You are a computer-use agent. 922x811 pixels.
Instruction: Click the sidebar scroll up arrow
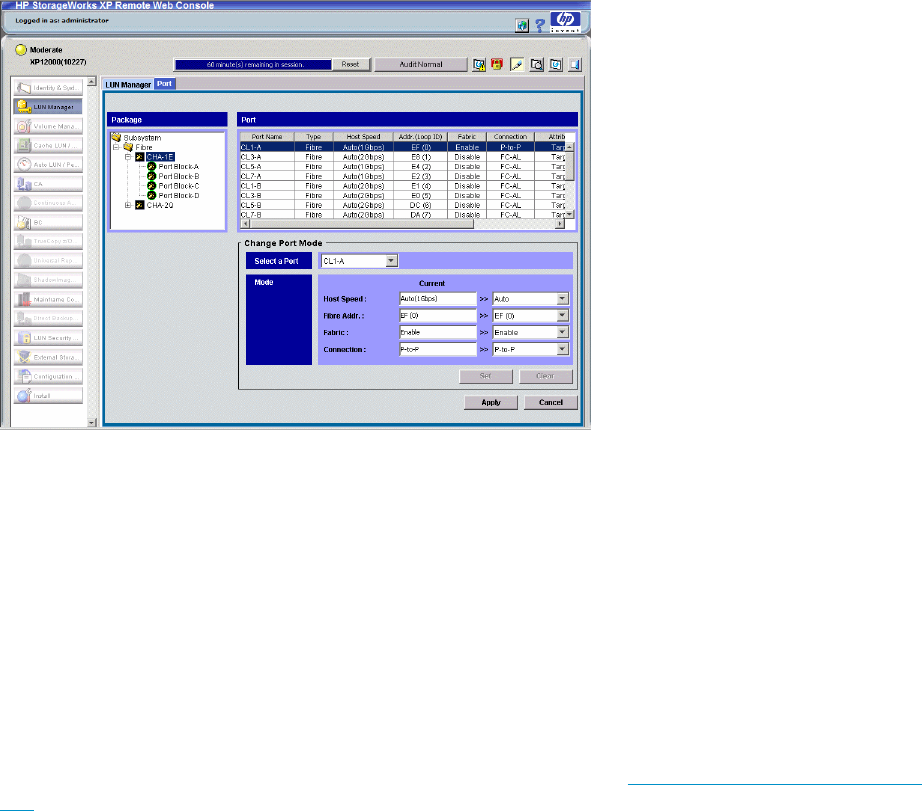click(x=91, y=82)
